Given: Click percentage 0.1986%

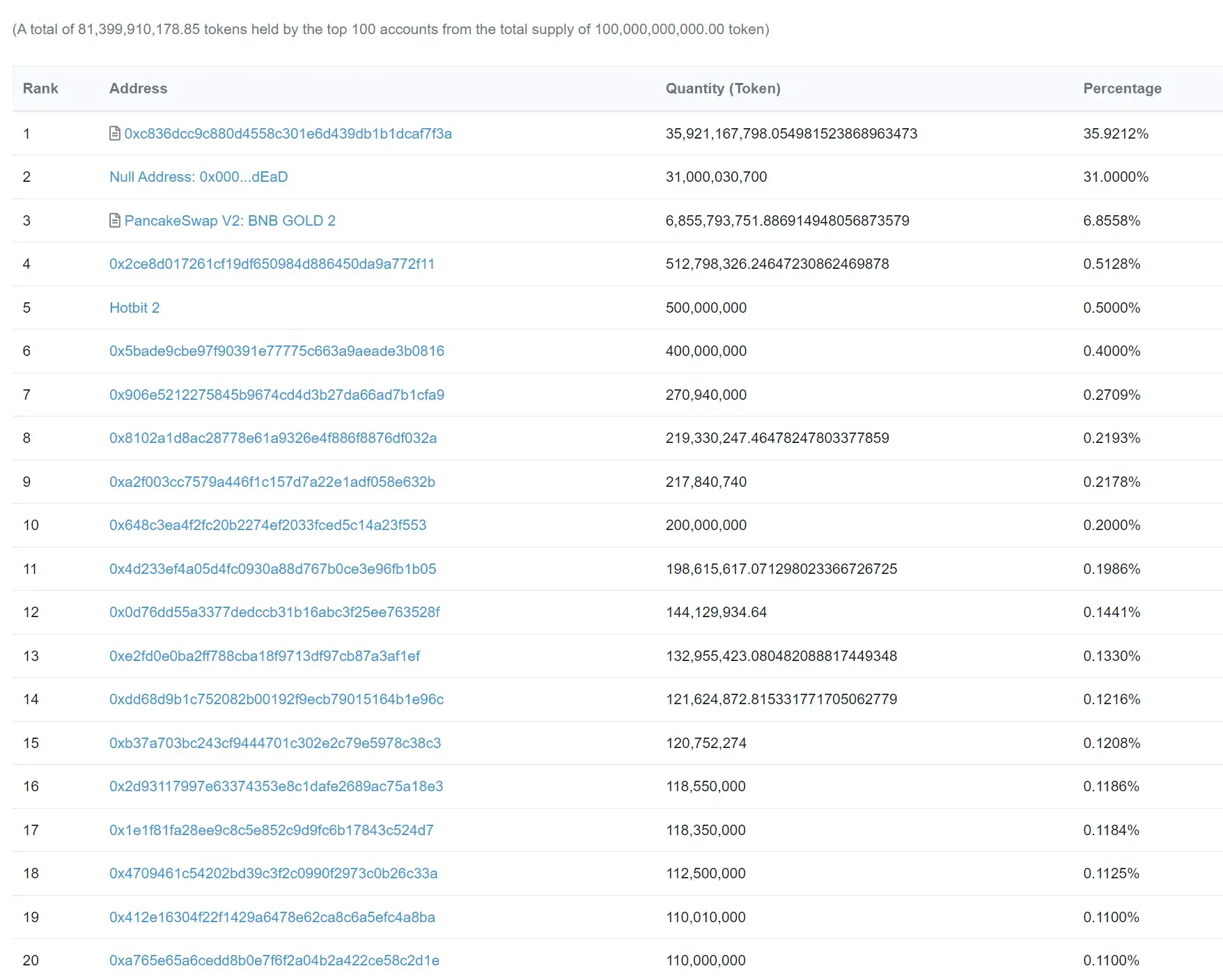Looking at the screenshot, I should (x=1112, y=568).
